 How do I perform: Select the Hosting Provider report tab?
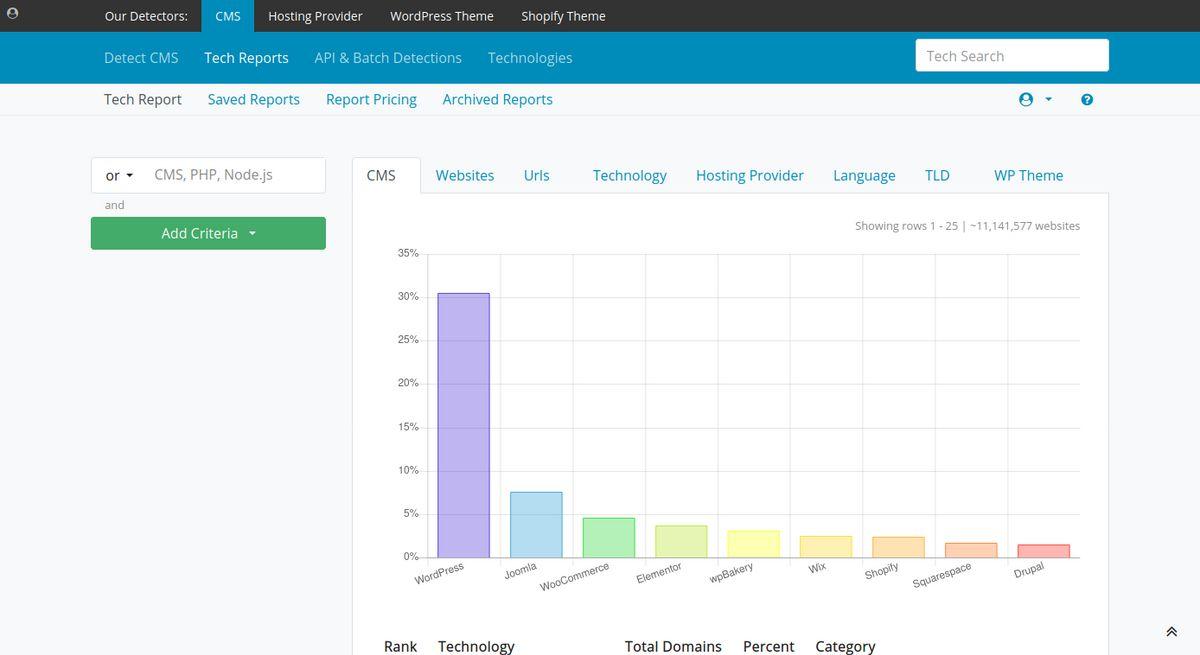(750, 175)
